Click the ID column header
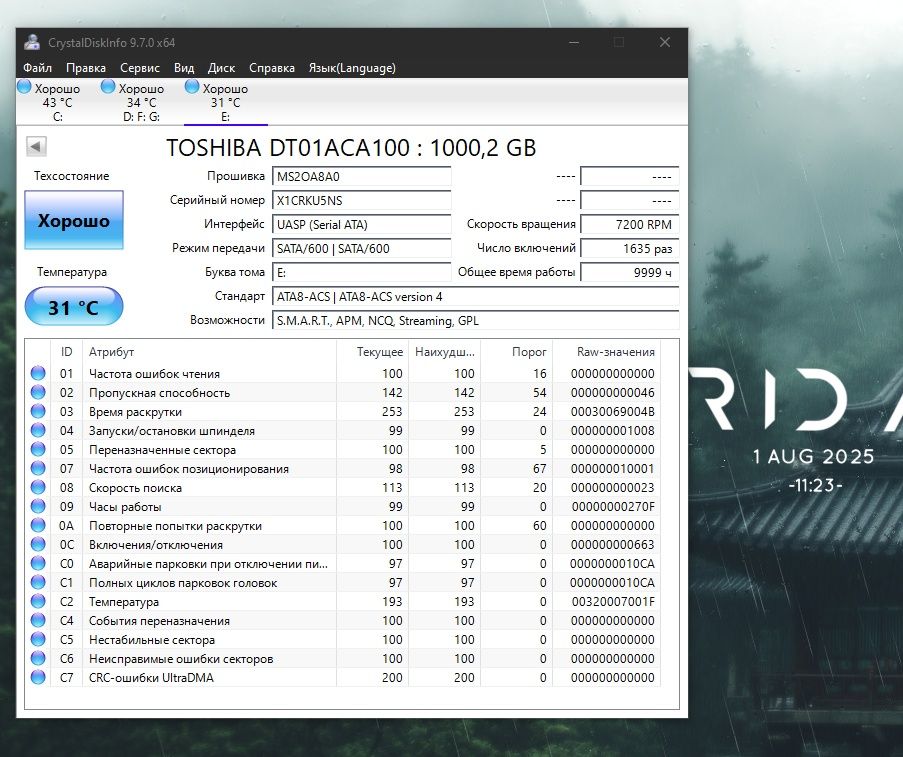This screenshot has width=903, height=757. pos(67,352)
